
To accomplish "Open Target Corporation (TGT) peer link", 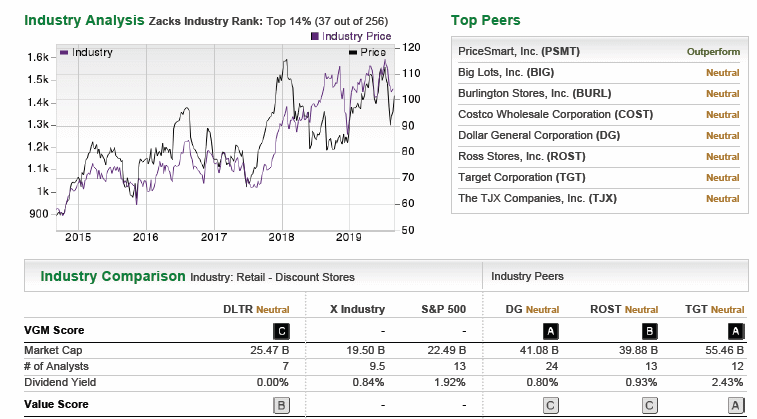I will [521, 177].
